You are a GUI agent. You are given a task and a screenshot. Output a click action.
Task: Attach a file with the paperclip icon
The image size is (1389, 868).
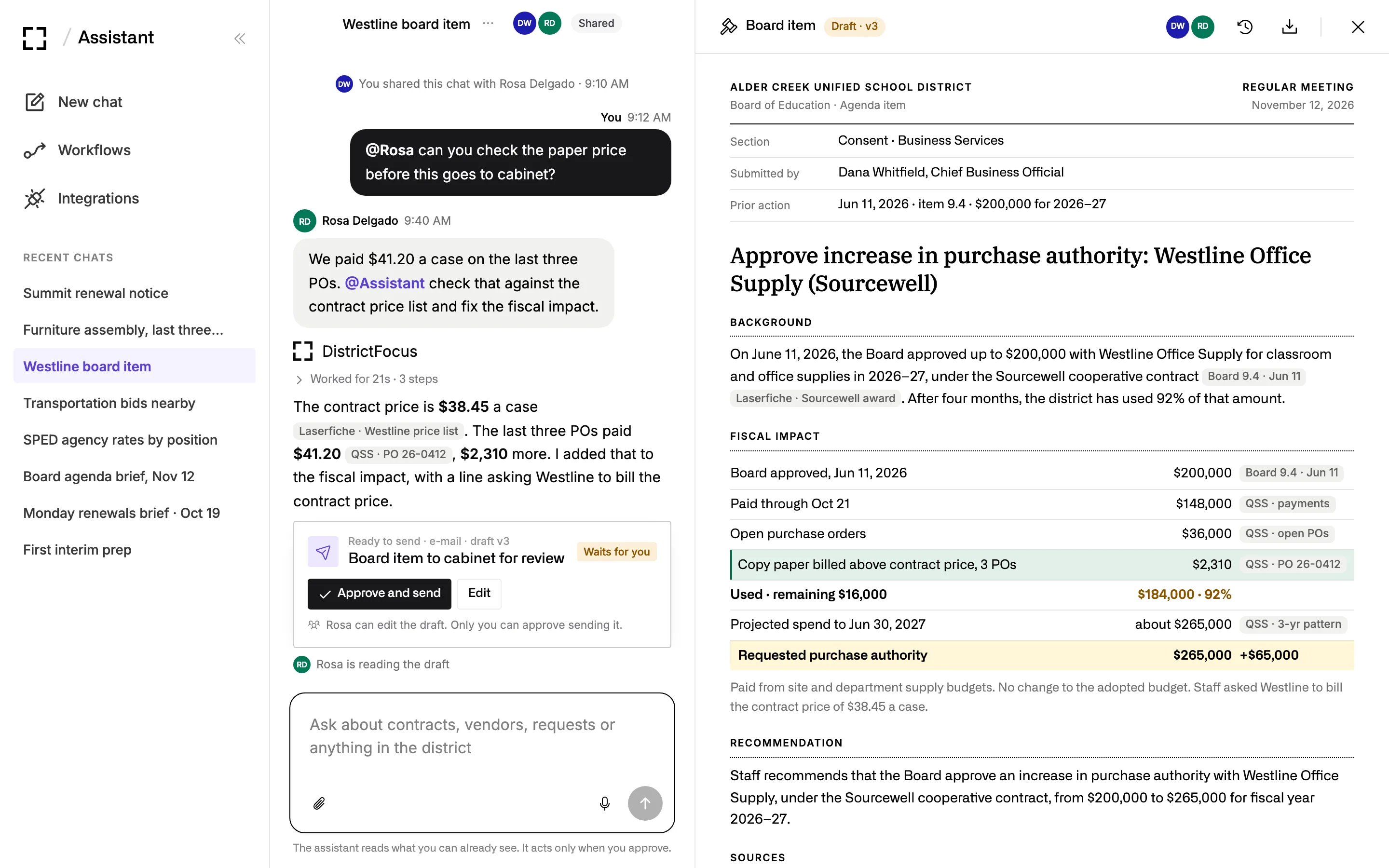pos(319,803)
